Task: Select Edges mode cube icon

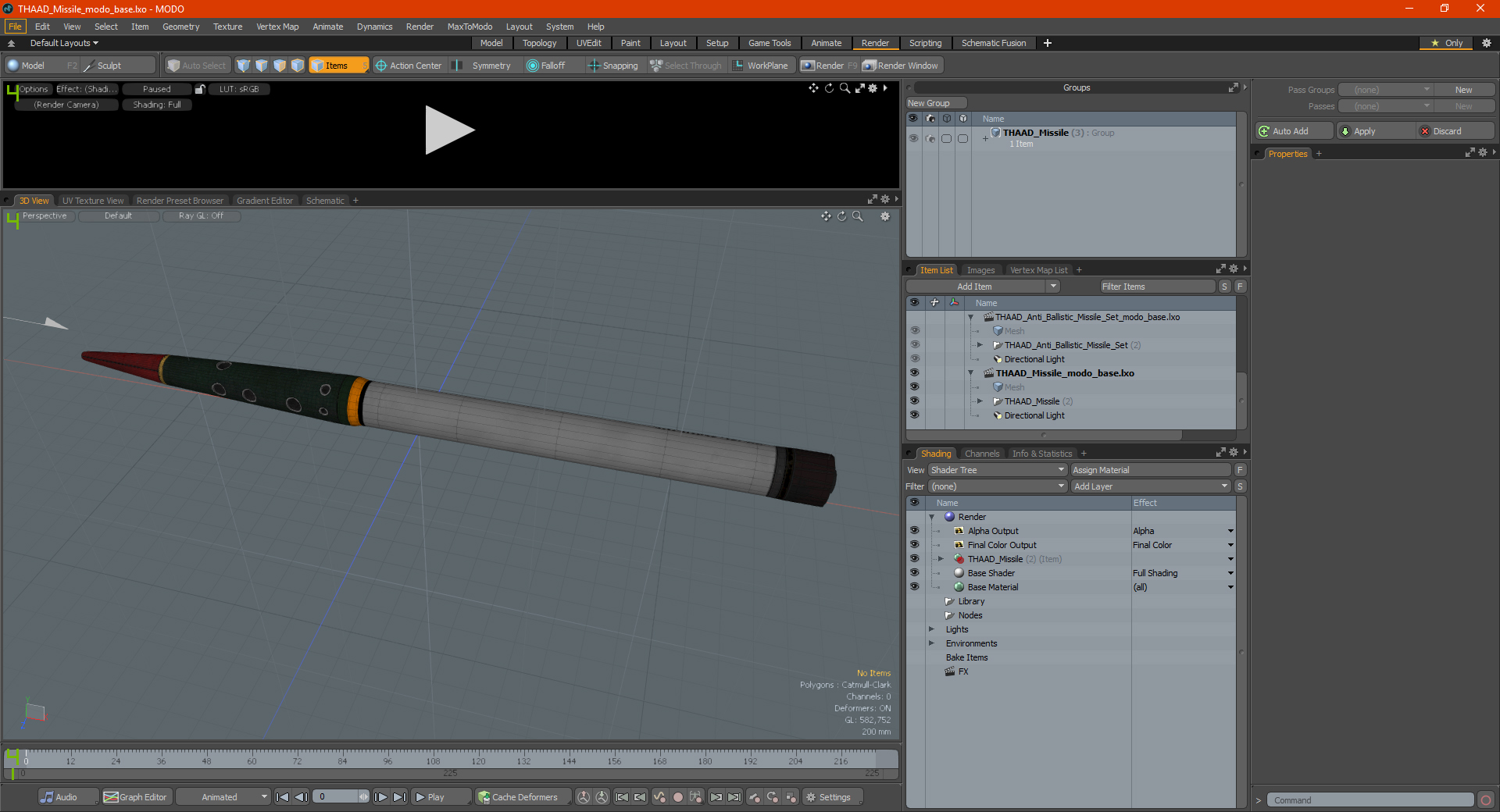Action: coord(262,66)
